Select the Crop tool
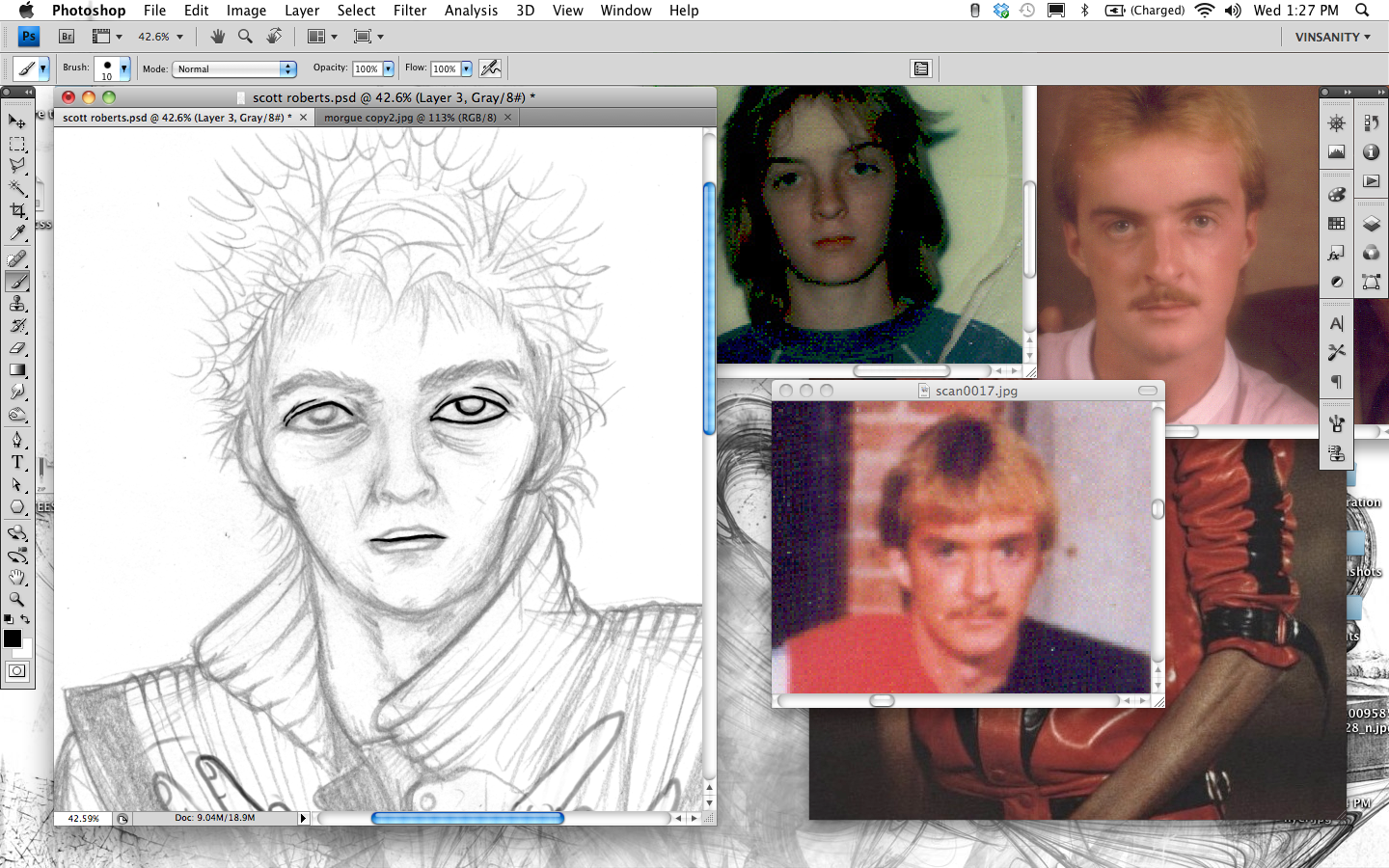 (x=17, y=210)
